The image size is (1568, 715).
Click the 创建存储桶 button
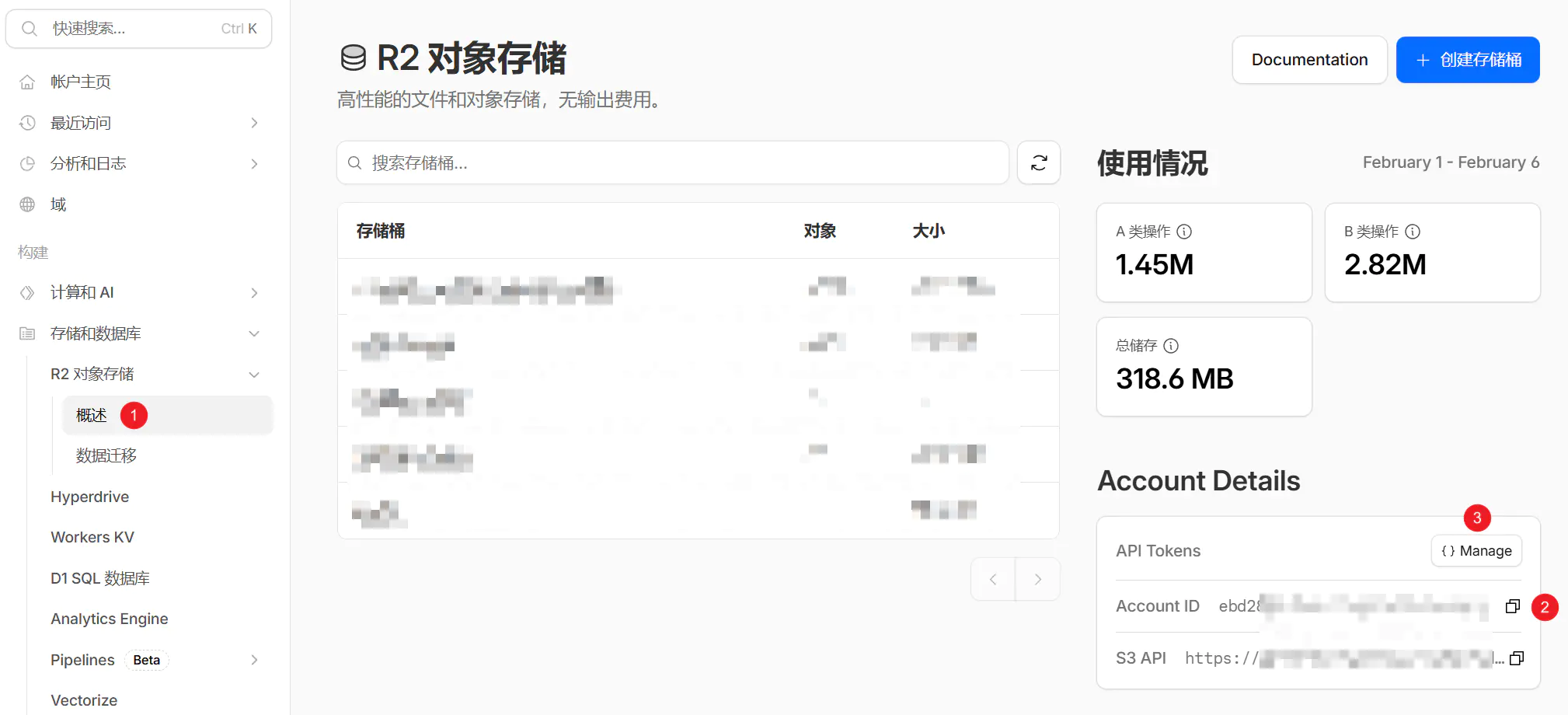click(x=1468, y=59)
